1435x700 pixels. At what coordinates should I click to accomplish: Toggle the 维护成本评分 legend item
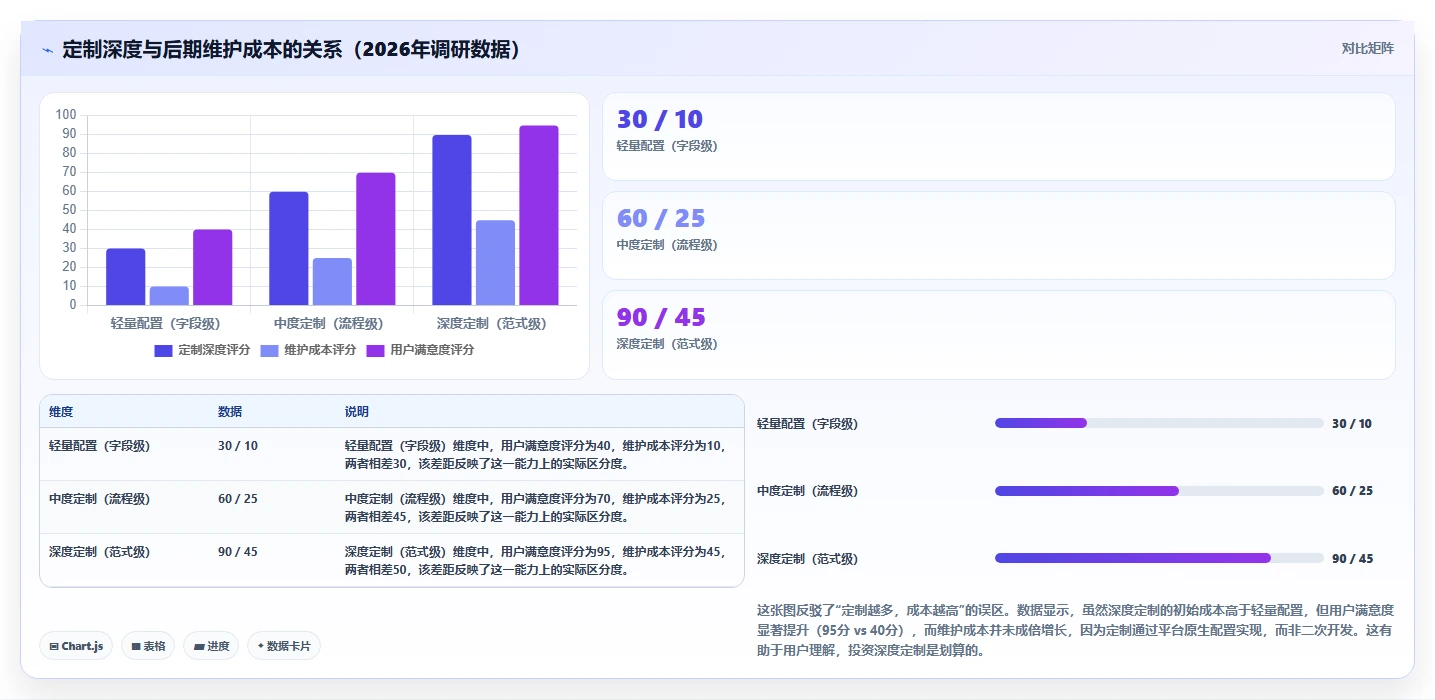308,350
